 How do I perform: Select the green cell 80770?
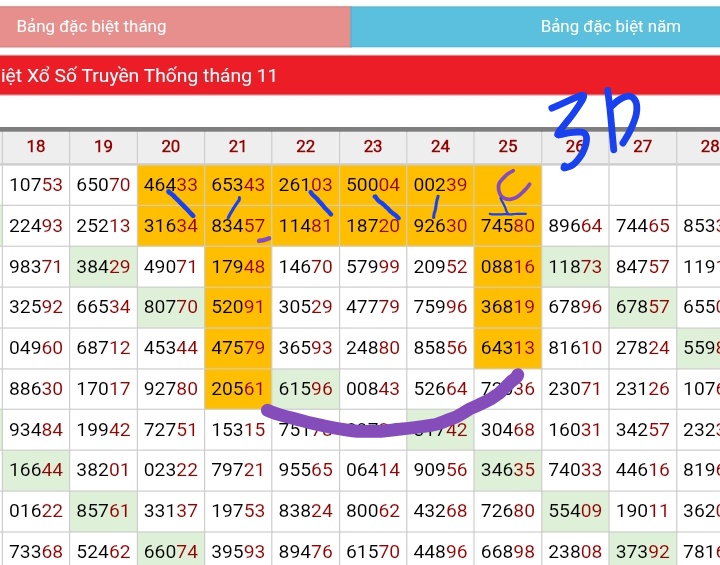(x=171, y=308)
